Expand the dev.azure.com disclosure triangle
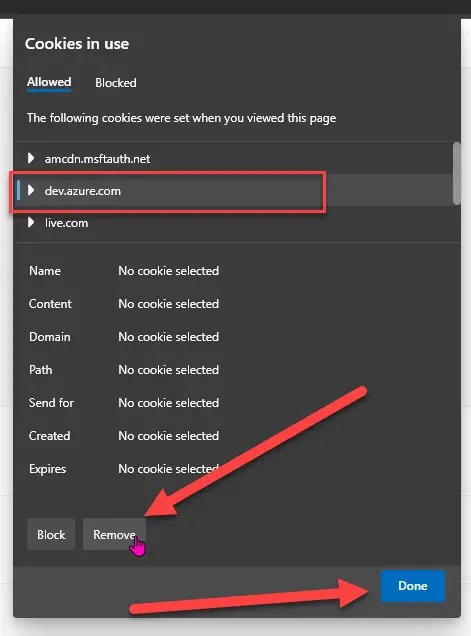 point(31,190)
